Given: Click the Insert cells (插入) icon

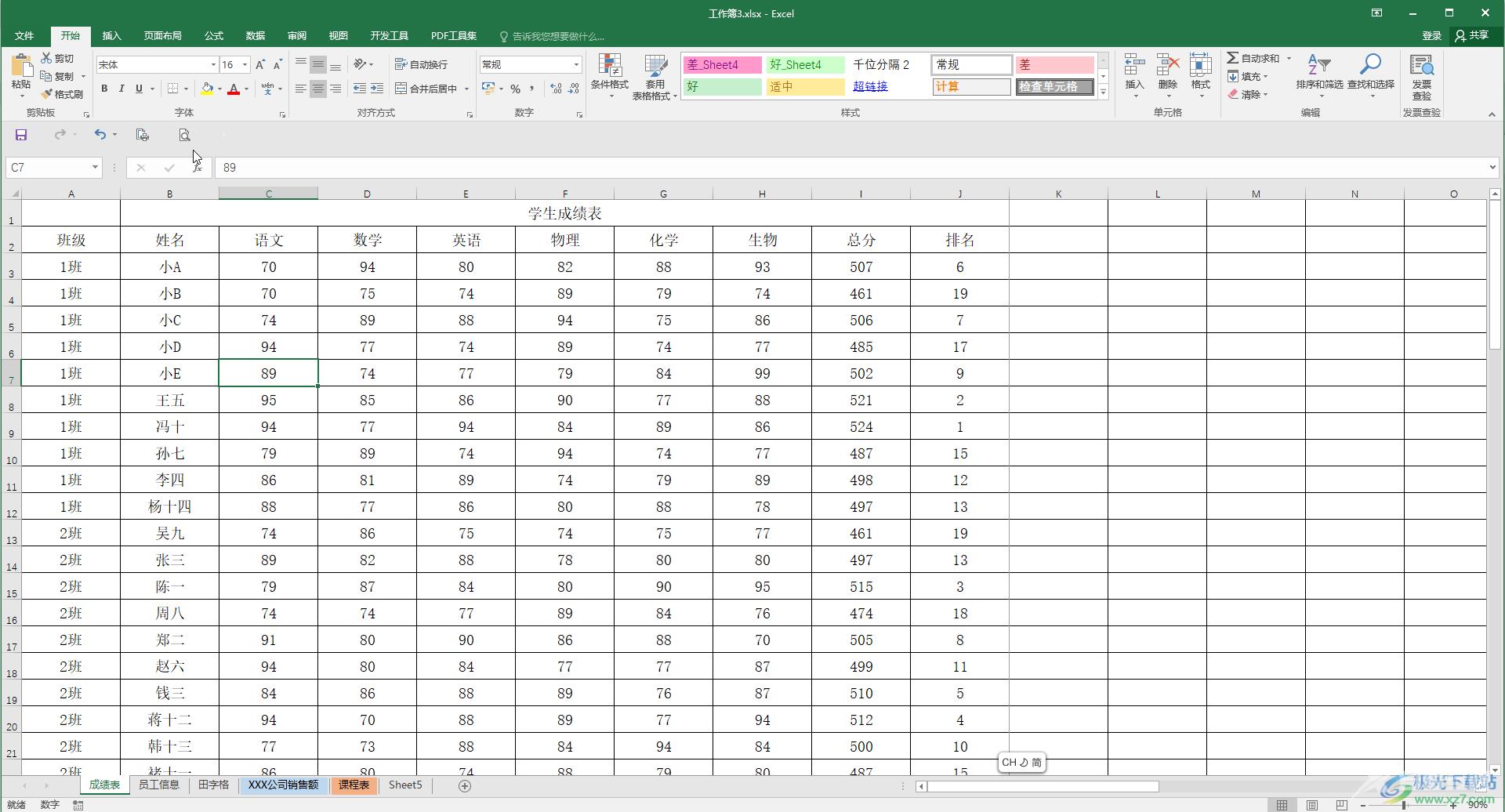Looking at the screenshot, I should click(1134, 65).
